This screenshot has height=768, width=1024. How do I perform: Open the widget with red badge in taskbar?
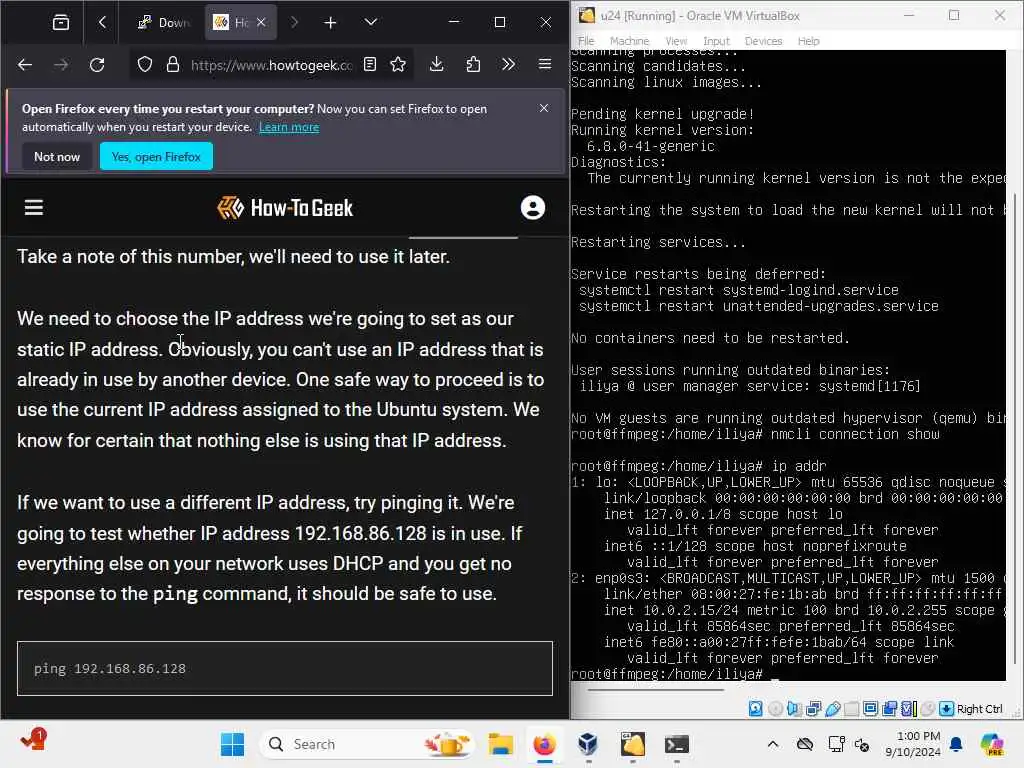(x=33, y=740)
